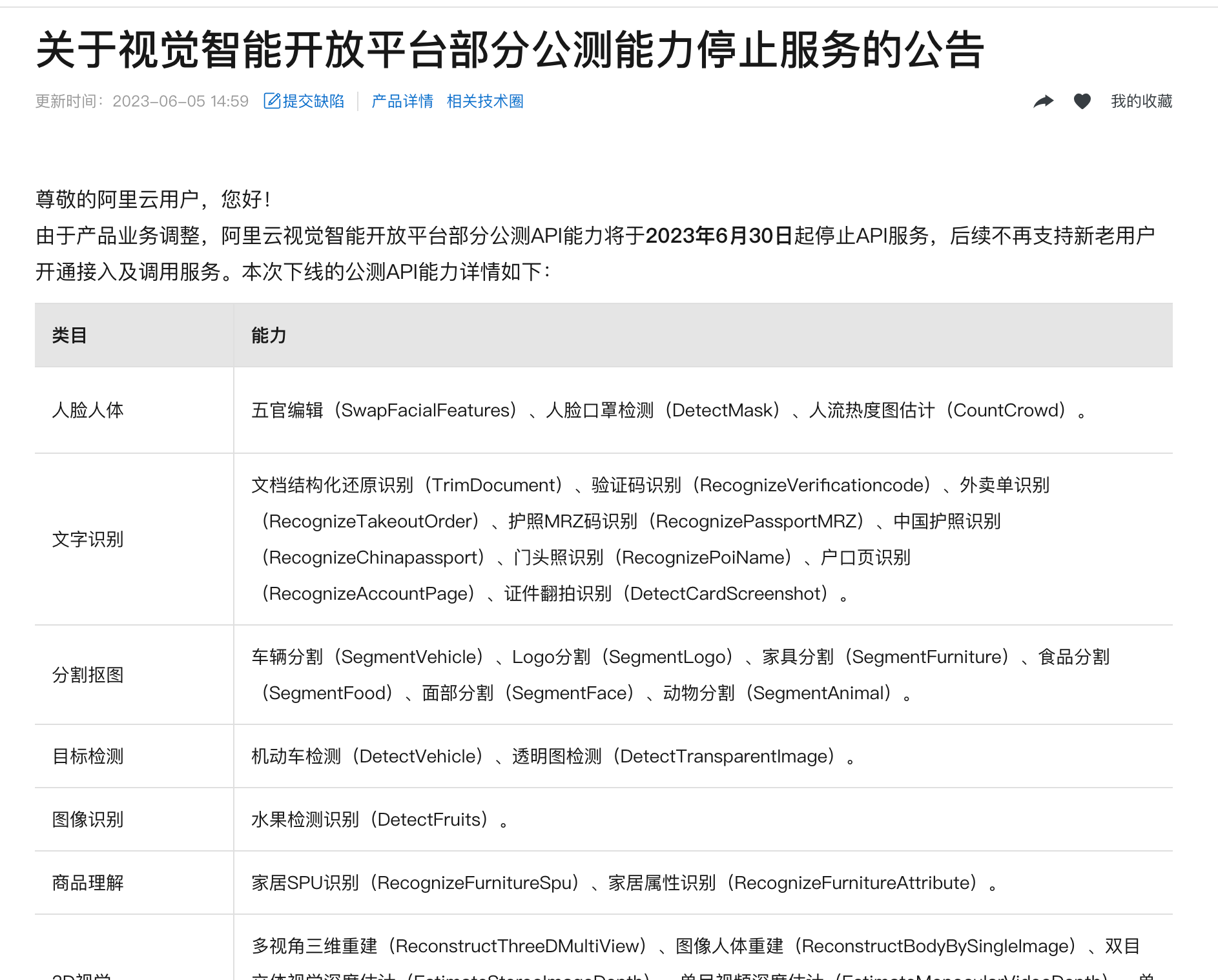The height and width of the screenshot is (980, 1218).
Task: Click the RecognizeChinapassport text
Action: [x=373, y=557]
